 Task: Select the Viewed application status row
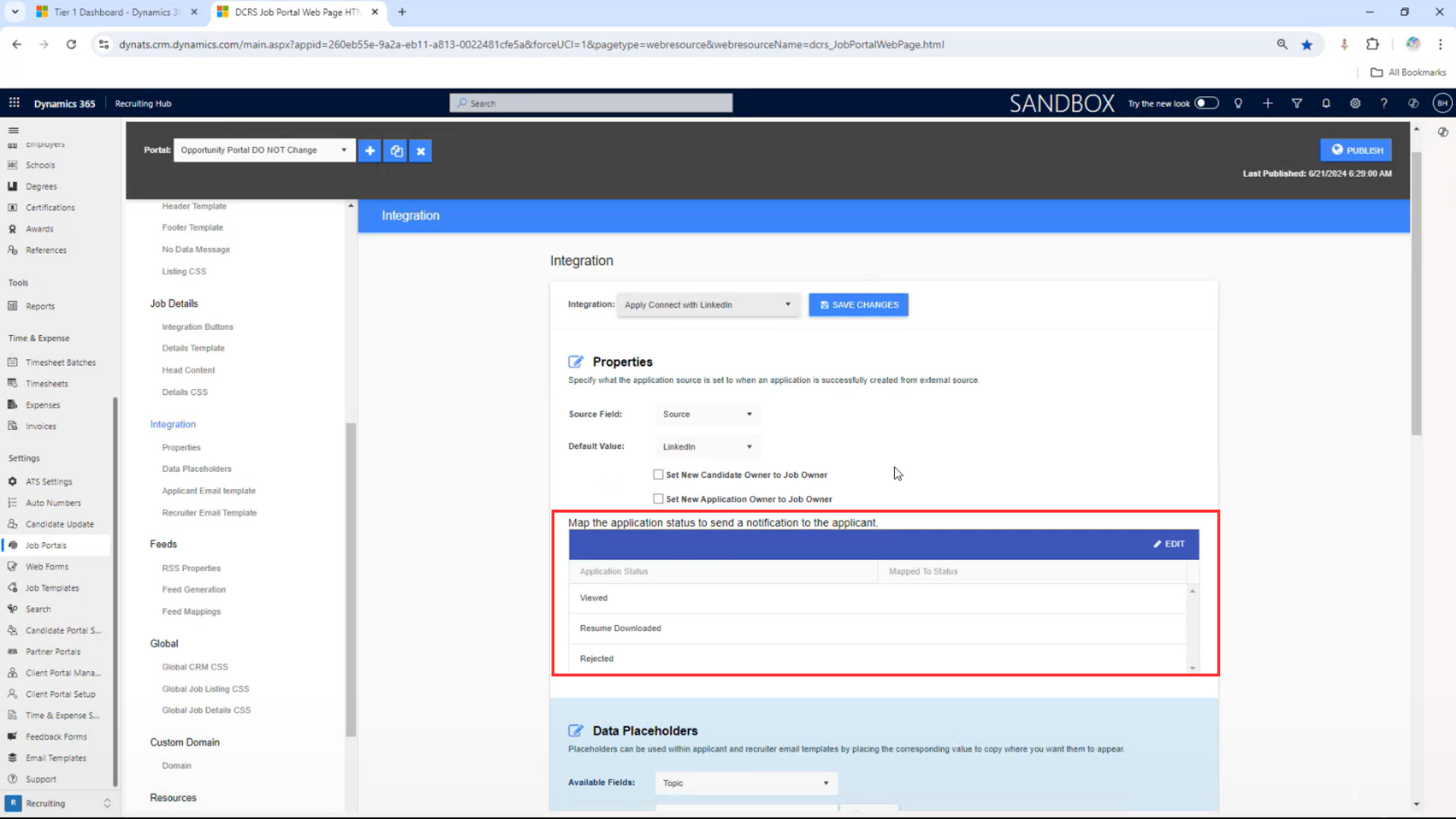point(877,598)
